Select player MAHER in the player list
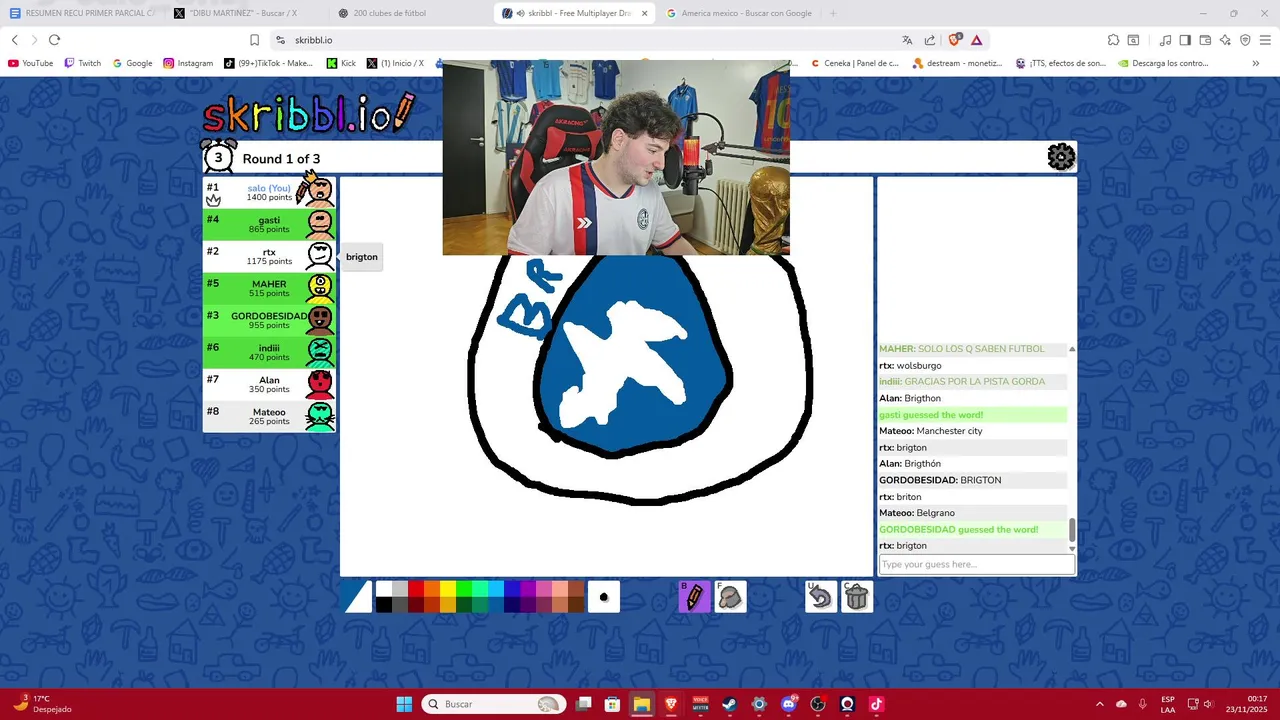1280x720 pixels. (x=269, y=288)
